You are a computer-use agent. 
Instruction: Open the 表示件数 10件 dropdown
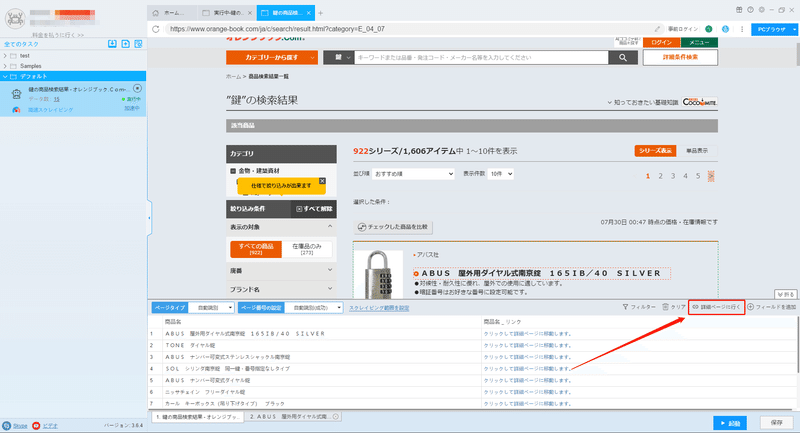click(x=501, y=174)
